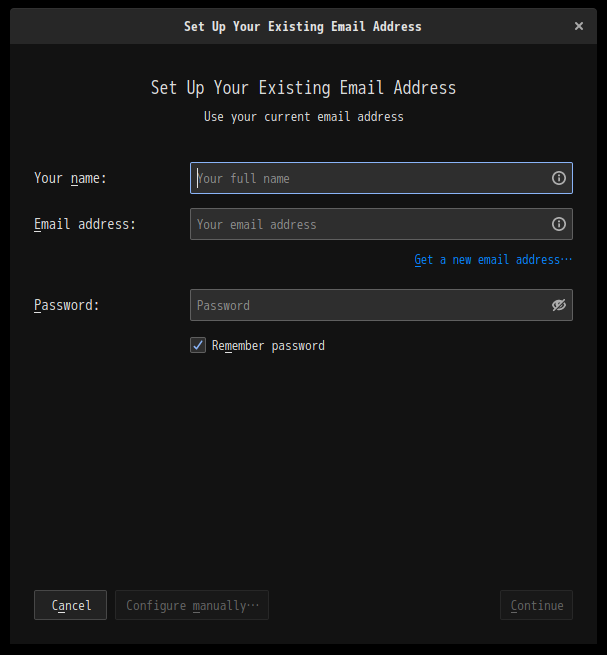Click the Your name label
607x655 pixels.
(x=70, y=178)
